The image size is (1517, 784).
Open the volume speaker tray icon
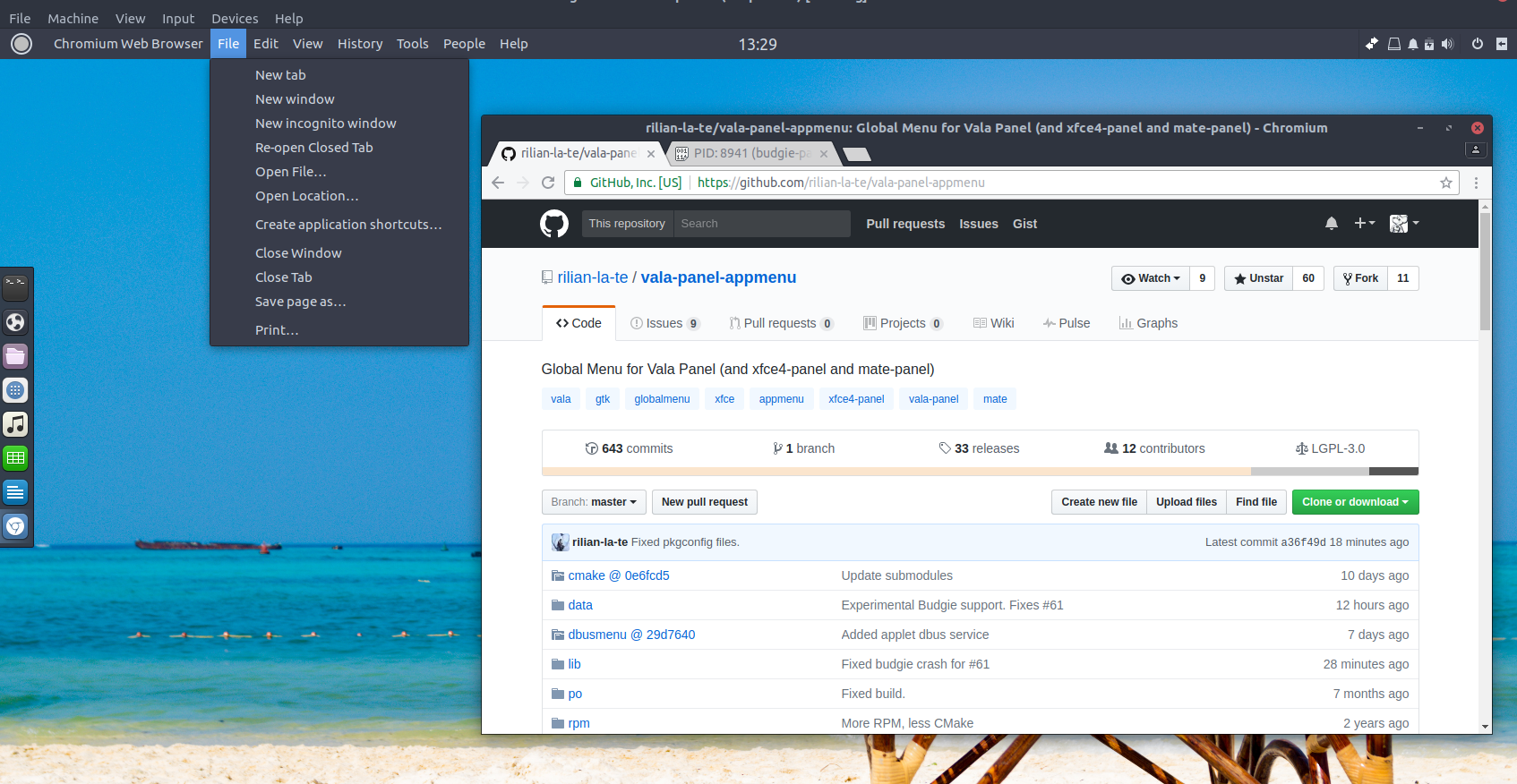click(1448, 44)
